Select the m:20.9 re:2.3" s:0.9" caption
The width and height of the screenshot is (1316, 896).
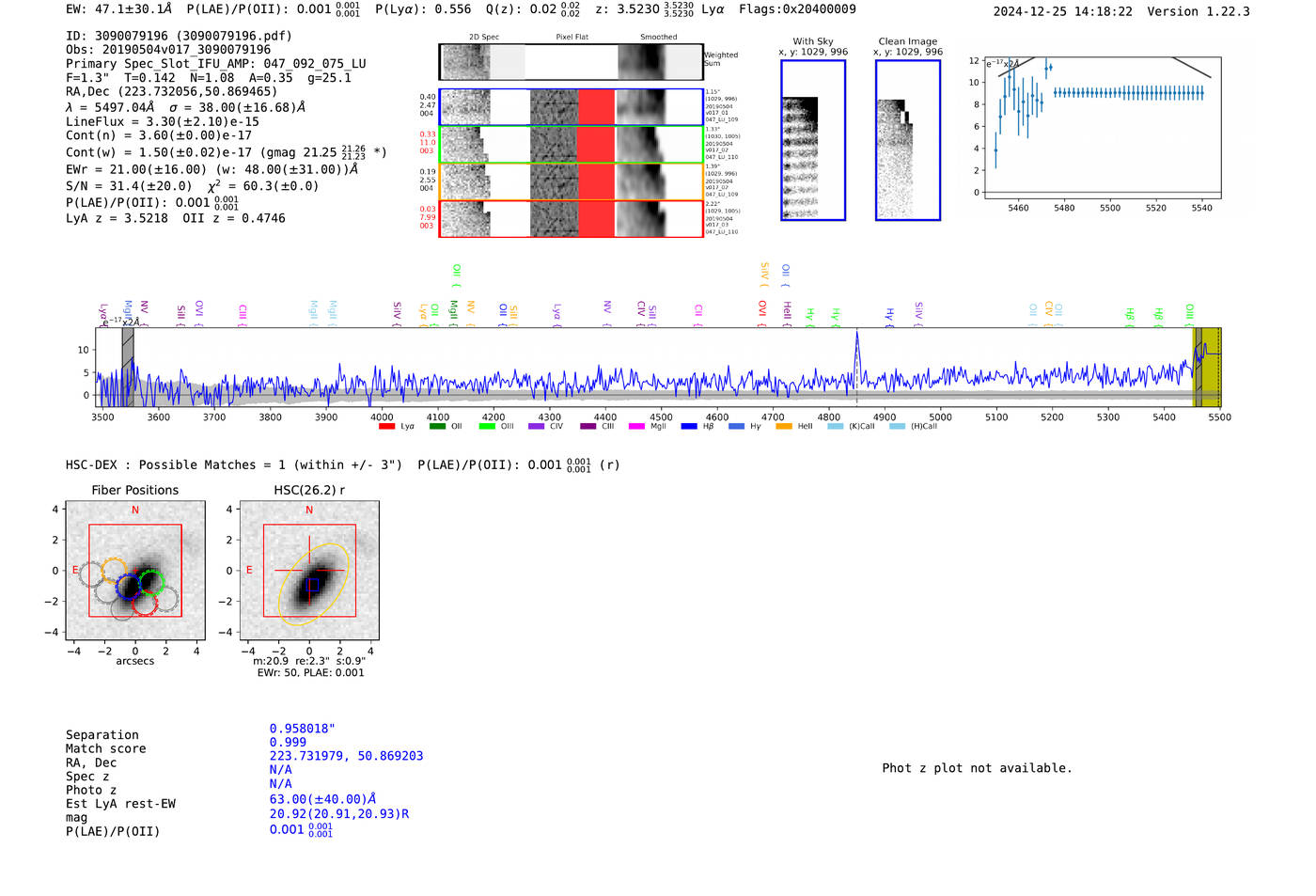point(309,661)
